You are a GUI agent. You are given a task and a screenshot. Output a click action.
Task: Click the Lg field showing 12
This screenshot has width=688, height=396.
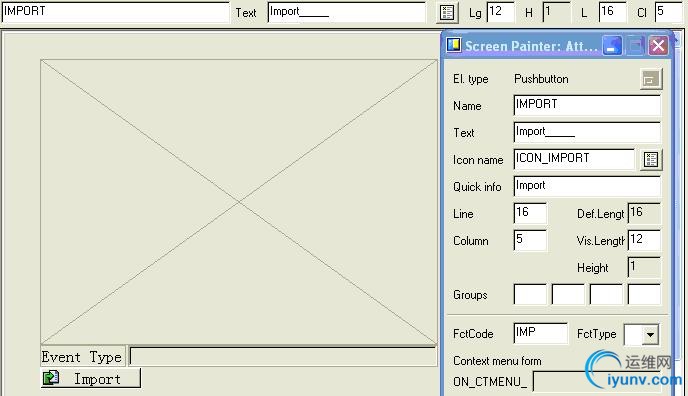point(500,12)
